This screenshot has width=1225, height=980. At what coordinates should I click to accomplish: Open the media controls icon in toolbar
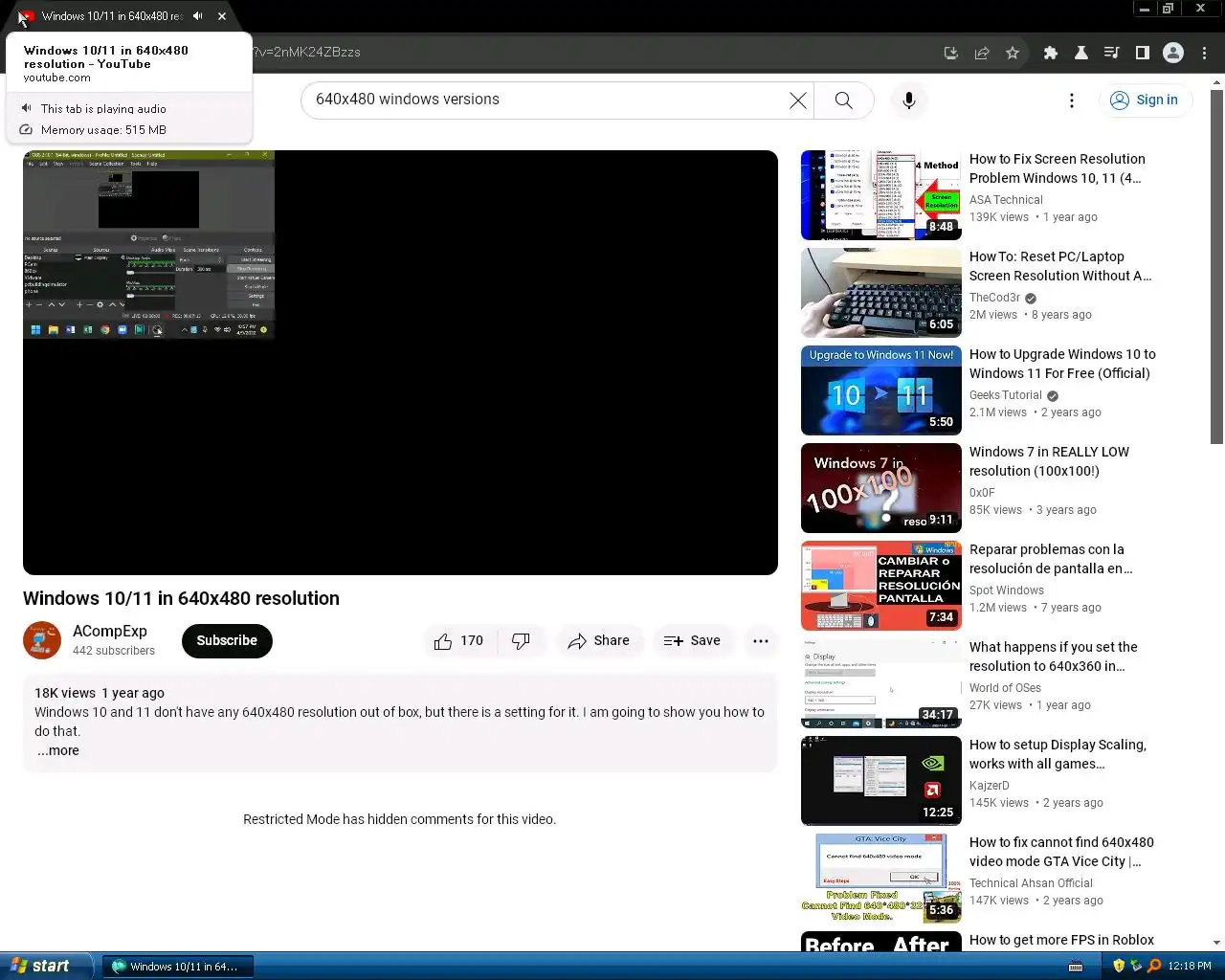(1111, 53)
